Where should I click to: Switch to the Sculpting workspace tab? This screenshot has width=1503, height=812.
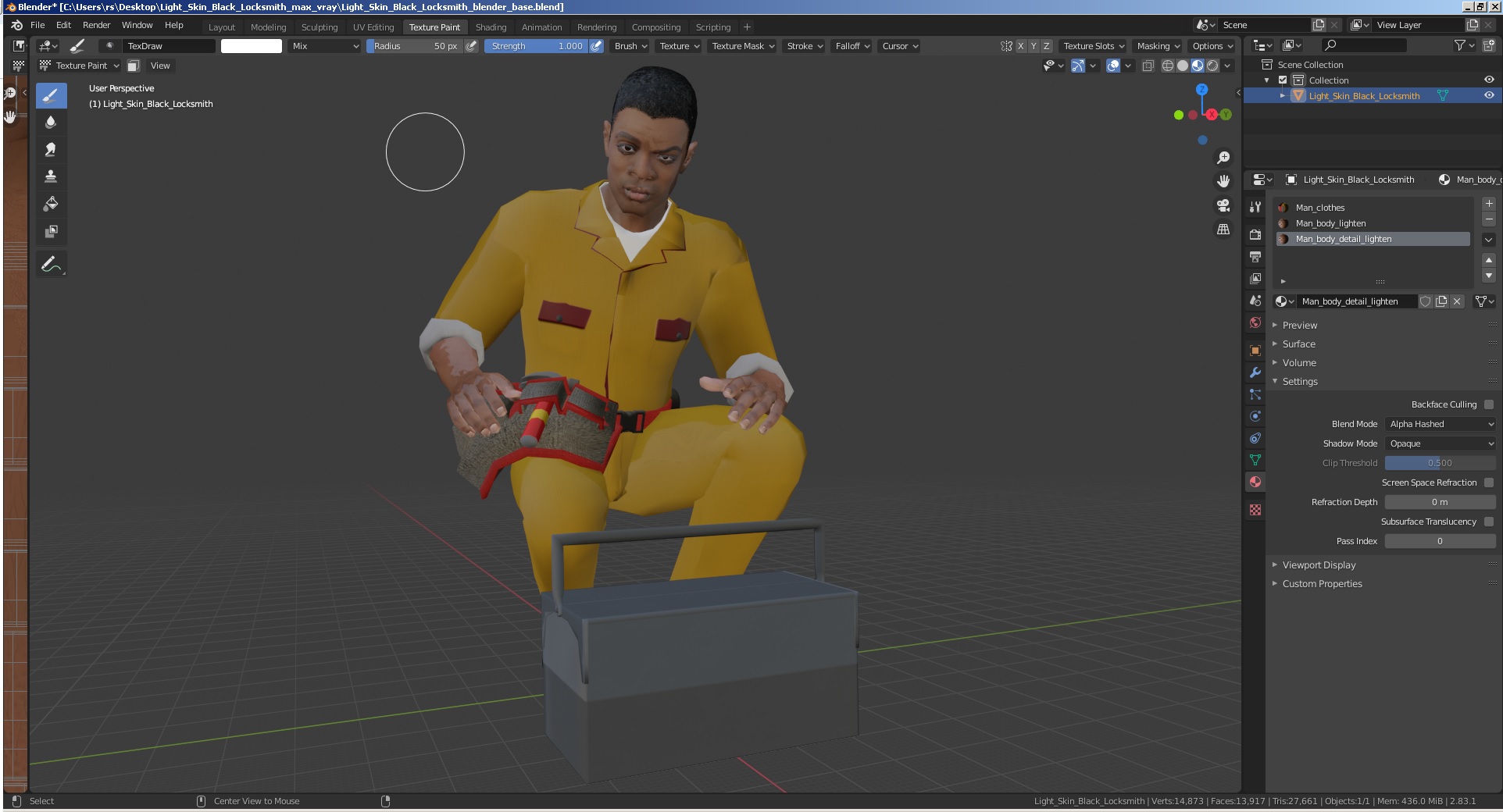pyautogui.click(x=320, y=27)
